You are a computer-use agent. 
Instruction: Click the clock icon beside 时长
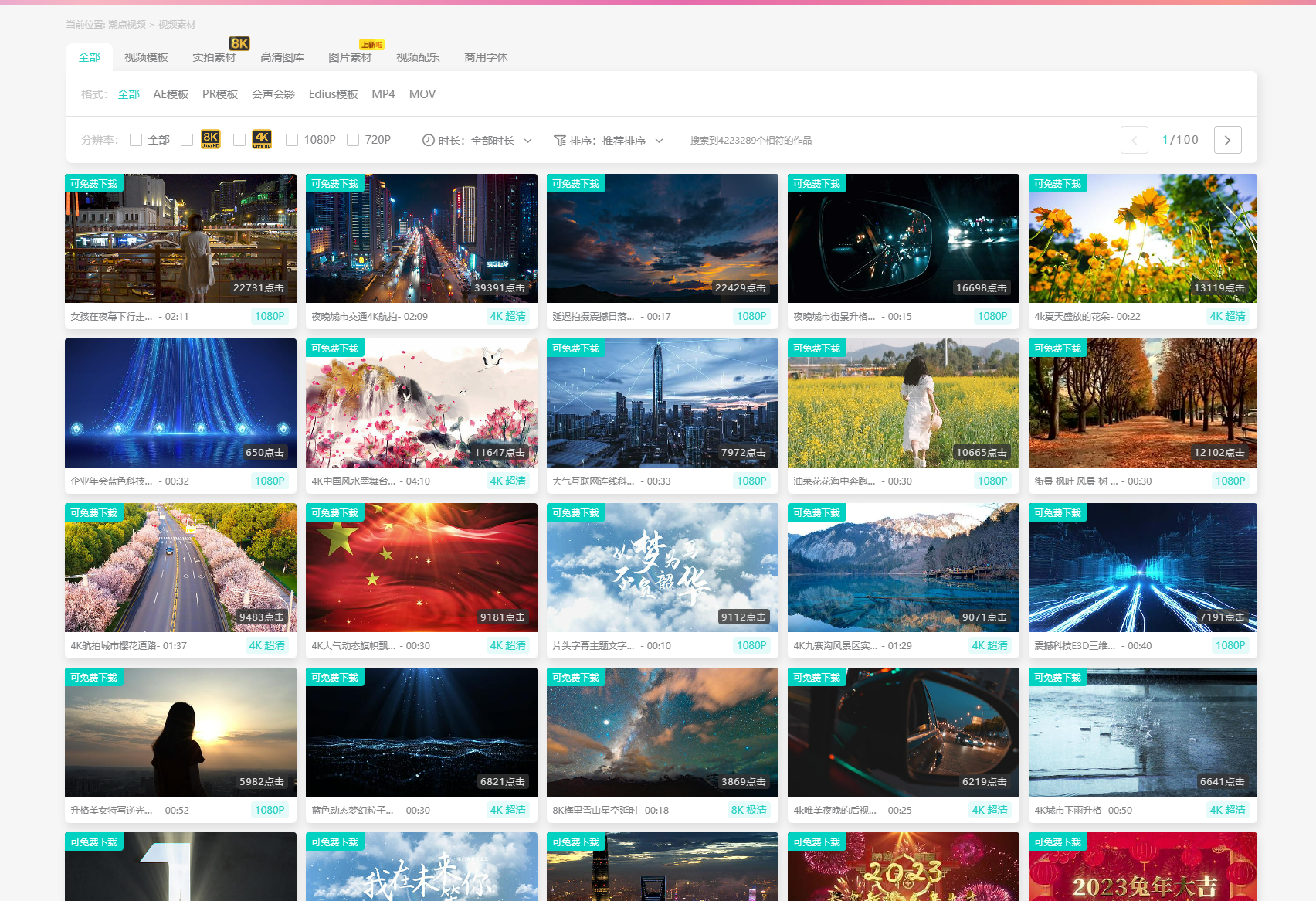tap(428, 140)
